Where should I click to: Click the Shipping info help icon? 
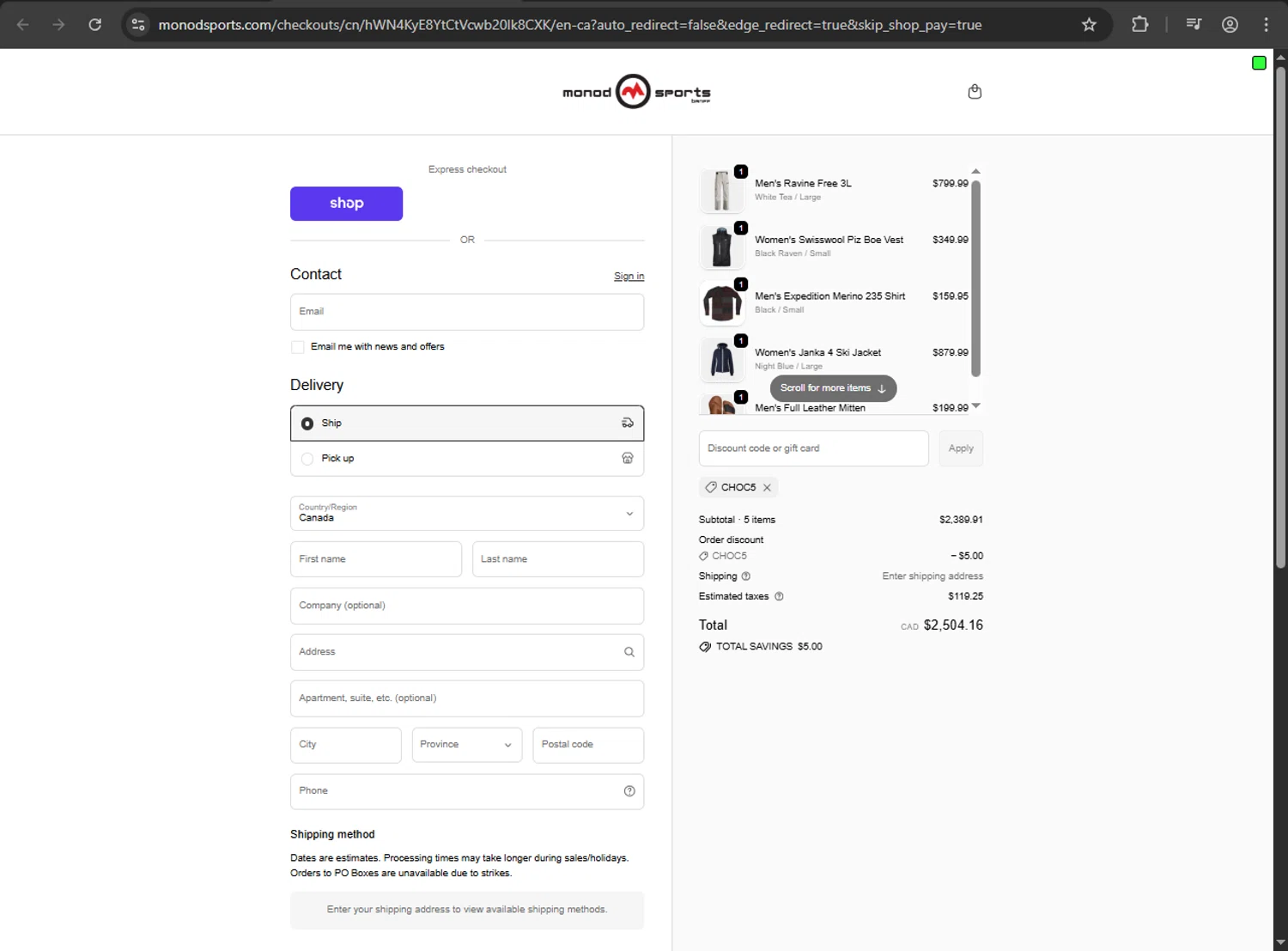coord(745,576)
